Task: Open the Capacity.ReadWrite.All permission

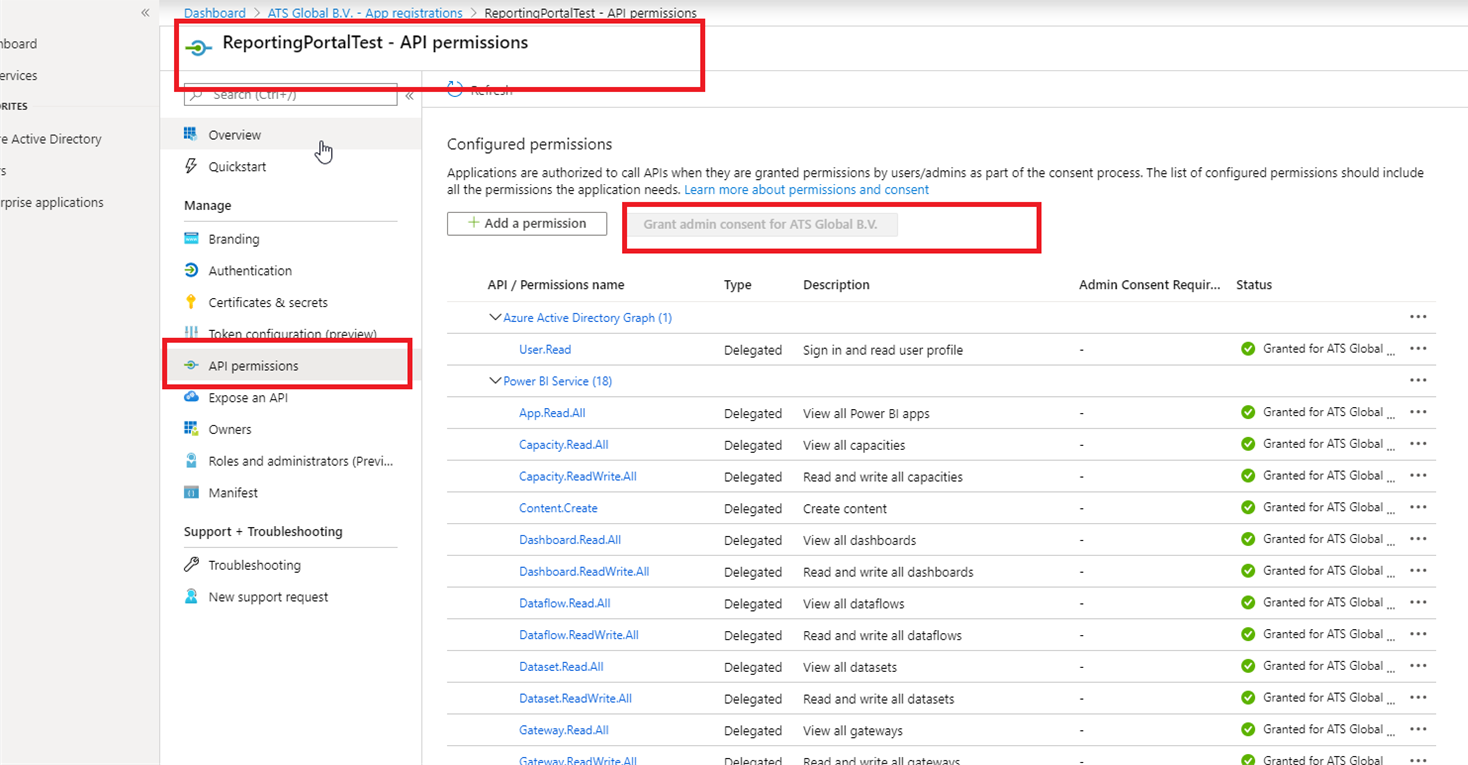Action: click(578, 477)
